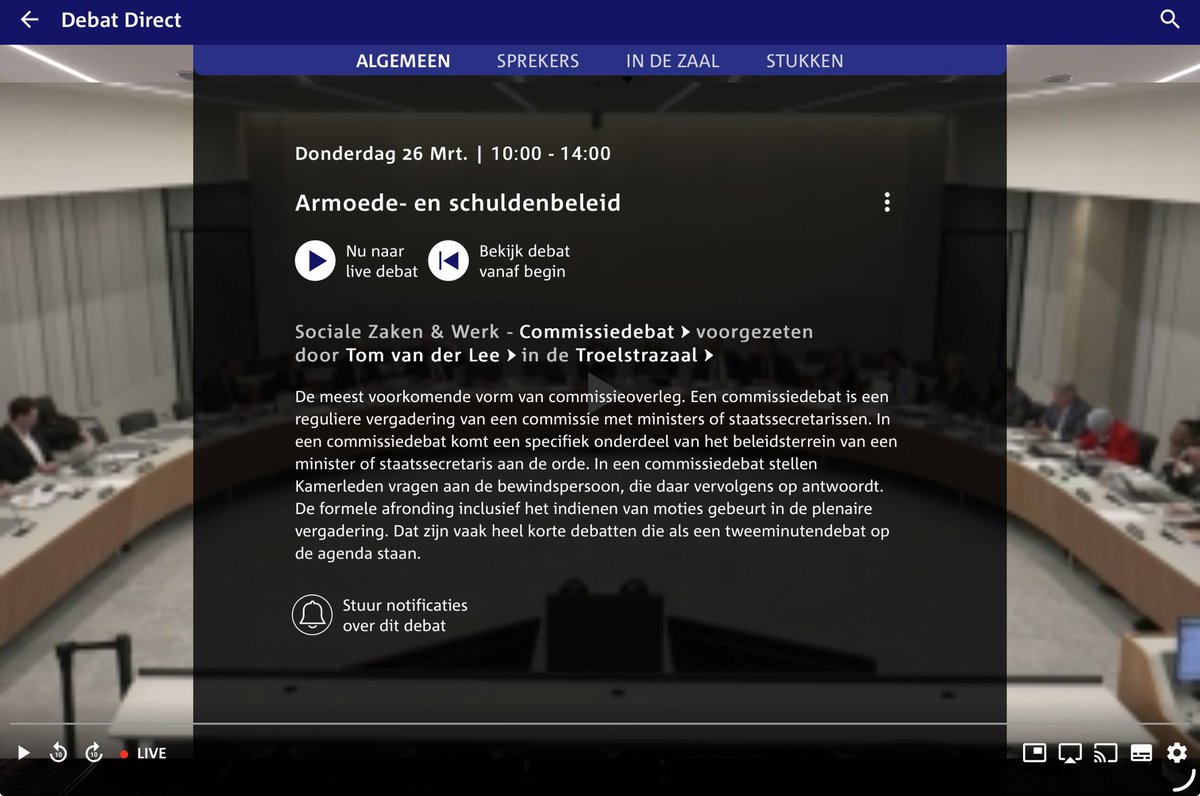Skip forward 10 seconds
The image size is (1200, 796).
pyautogui.click(x=93, y=753)
